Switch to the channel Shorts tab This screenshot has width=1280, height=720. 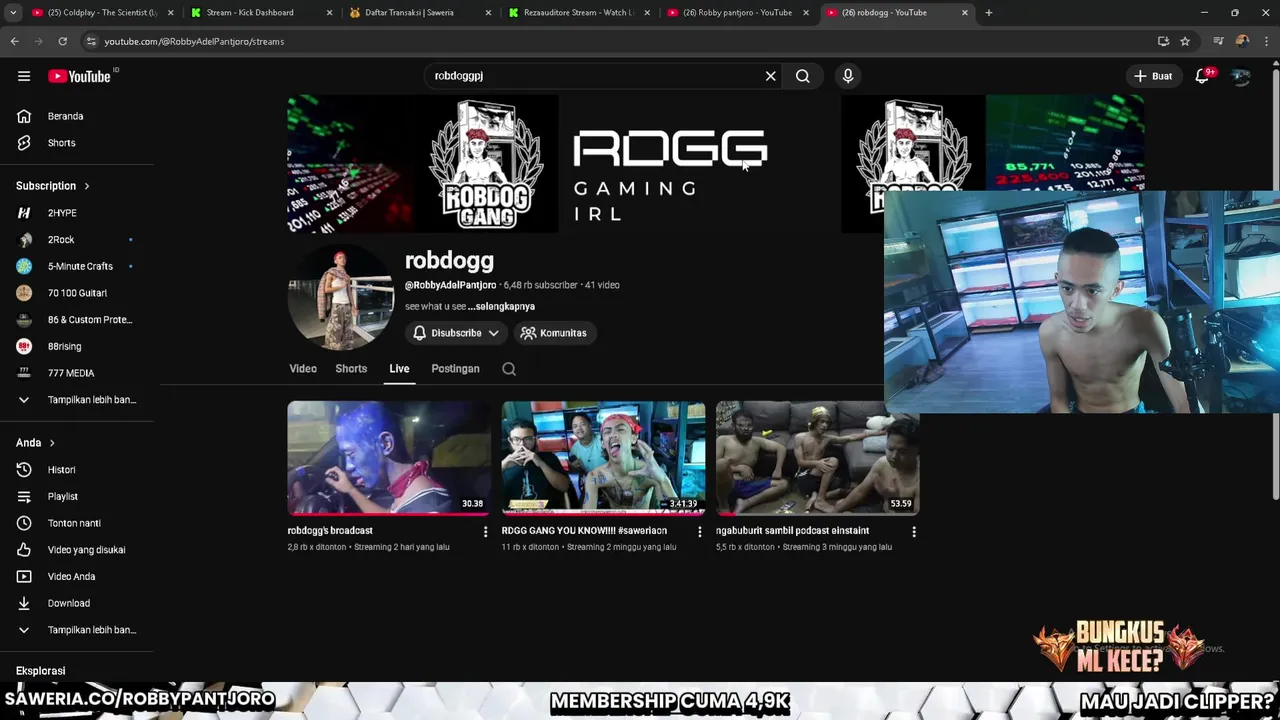pos(351,369)
